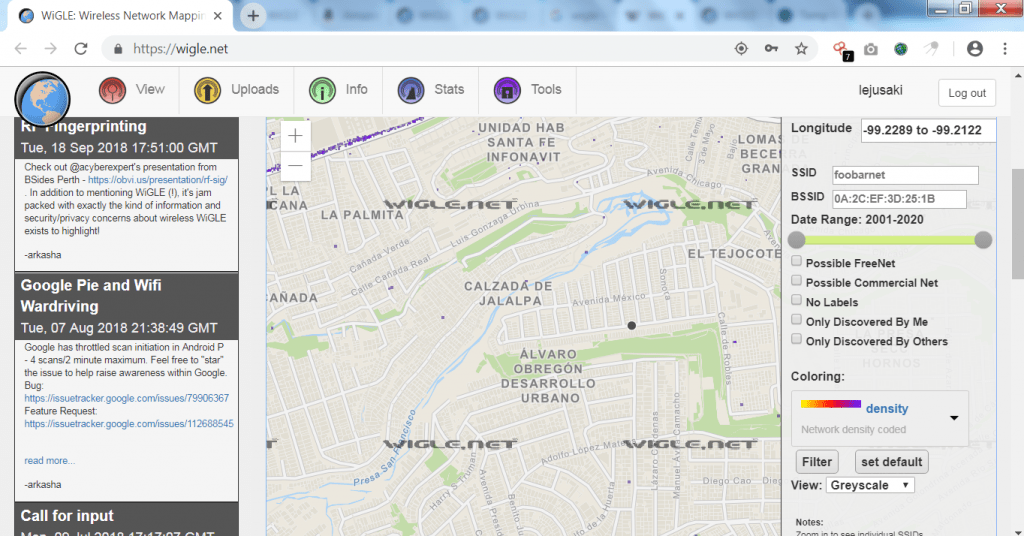Open the Greyscale view dropdown
Screen dimensions: 1024x536
[x=870, y=485]
